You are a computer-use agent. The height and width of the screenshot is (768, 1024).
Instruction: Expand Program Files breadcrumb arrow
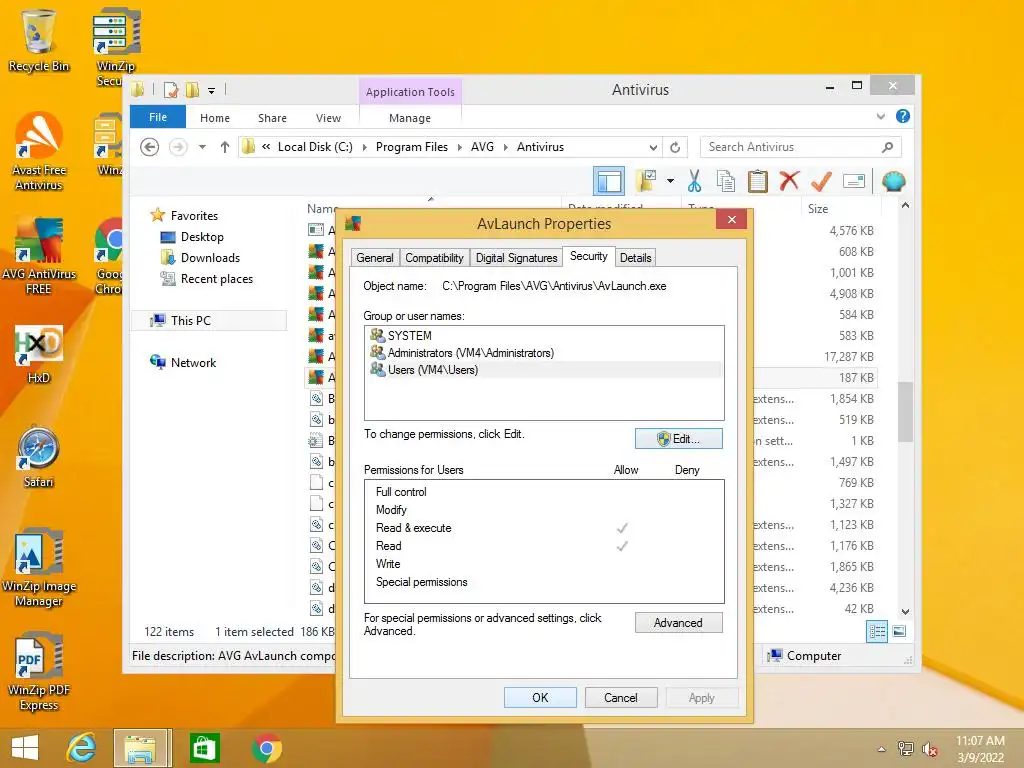459,147
